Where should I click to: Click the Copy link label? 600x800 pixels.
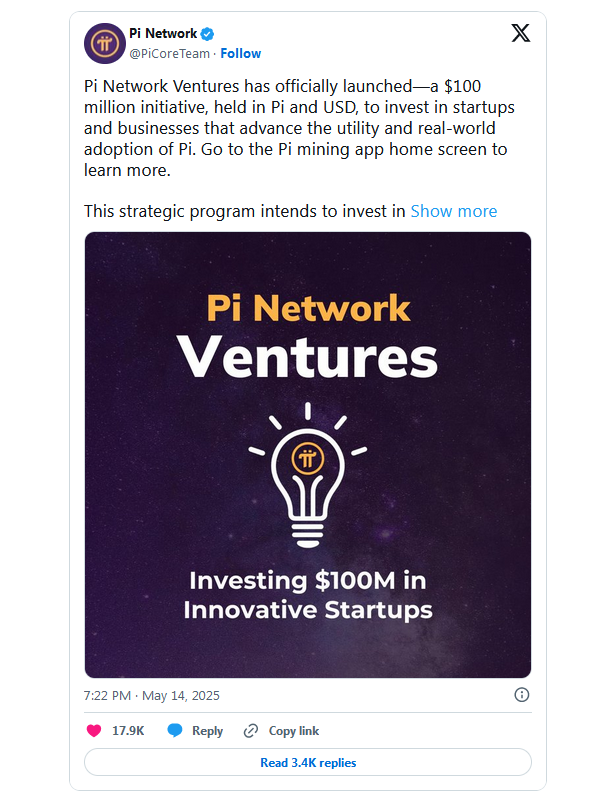pyautogui.click(x=294, y=731)
